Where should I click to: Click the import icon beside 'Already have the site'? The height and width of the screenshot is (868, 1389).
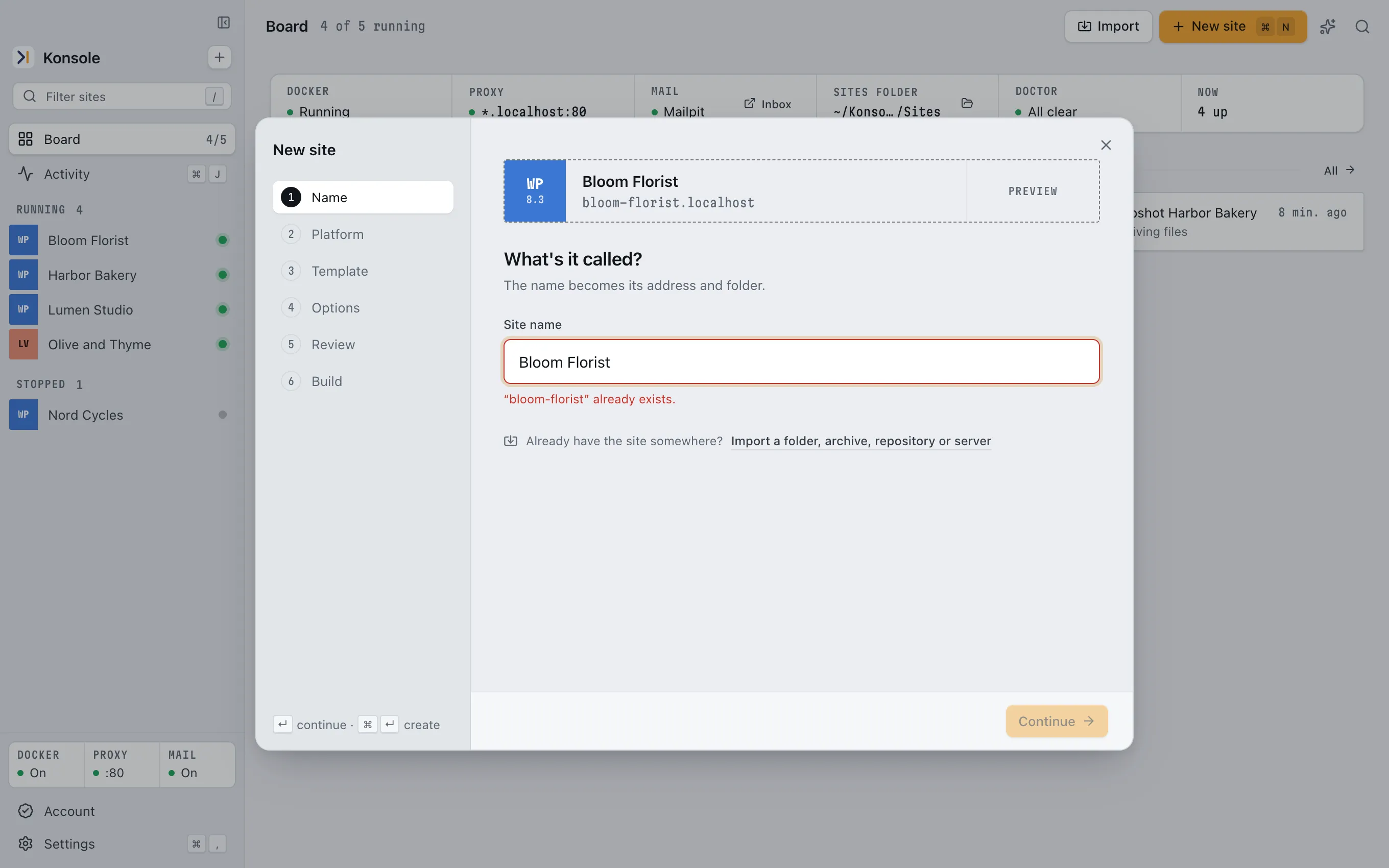point(510,441)
